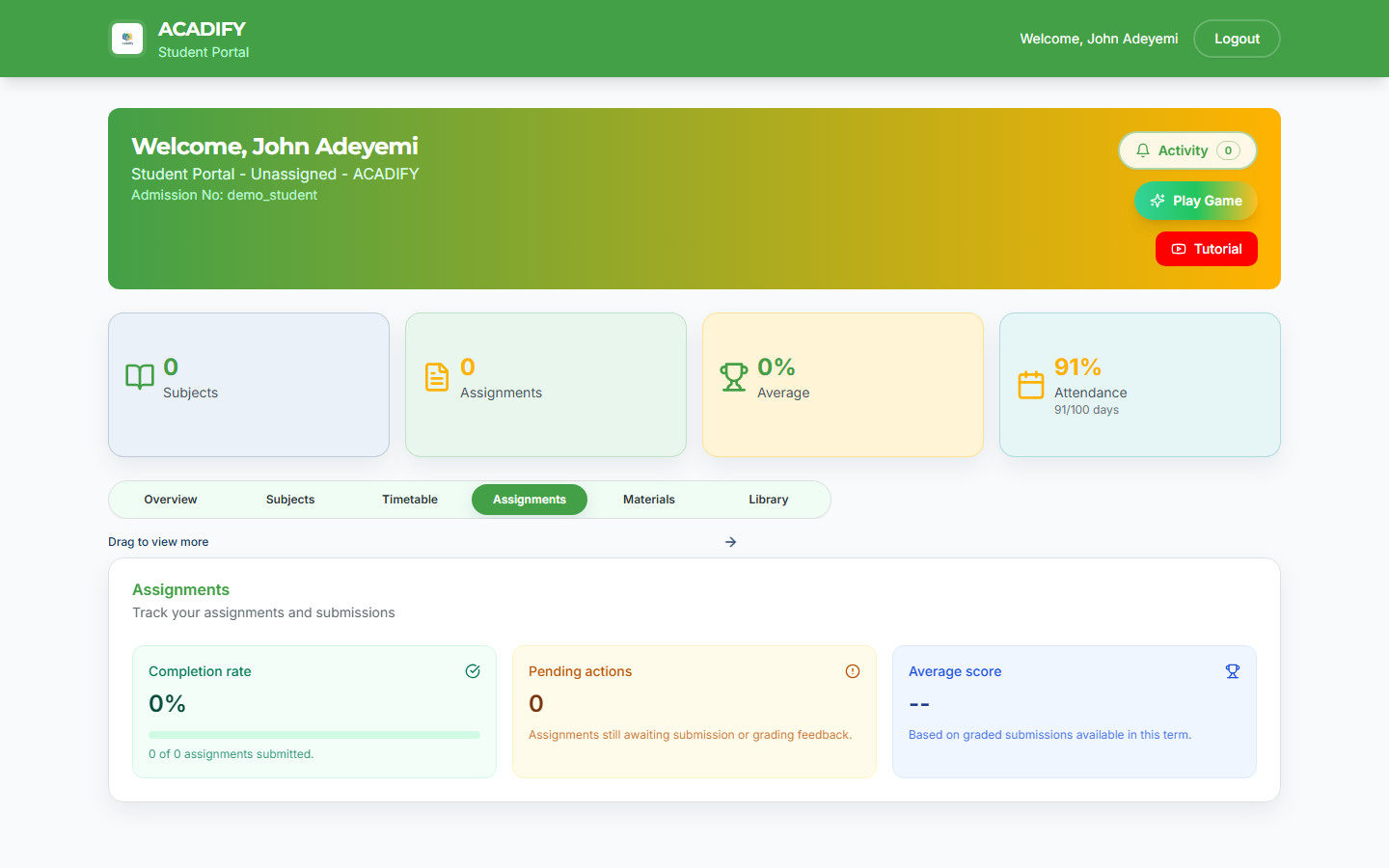Click the check circle icon on Completion rate
Image resolution: width=1389 pixels, height=868 pixels.
coord(473,671)
